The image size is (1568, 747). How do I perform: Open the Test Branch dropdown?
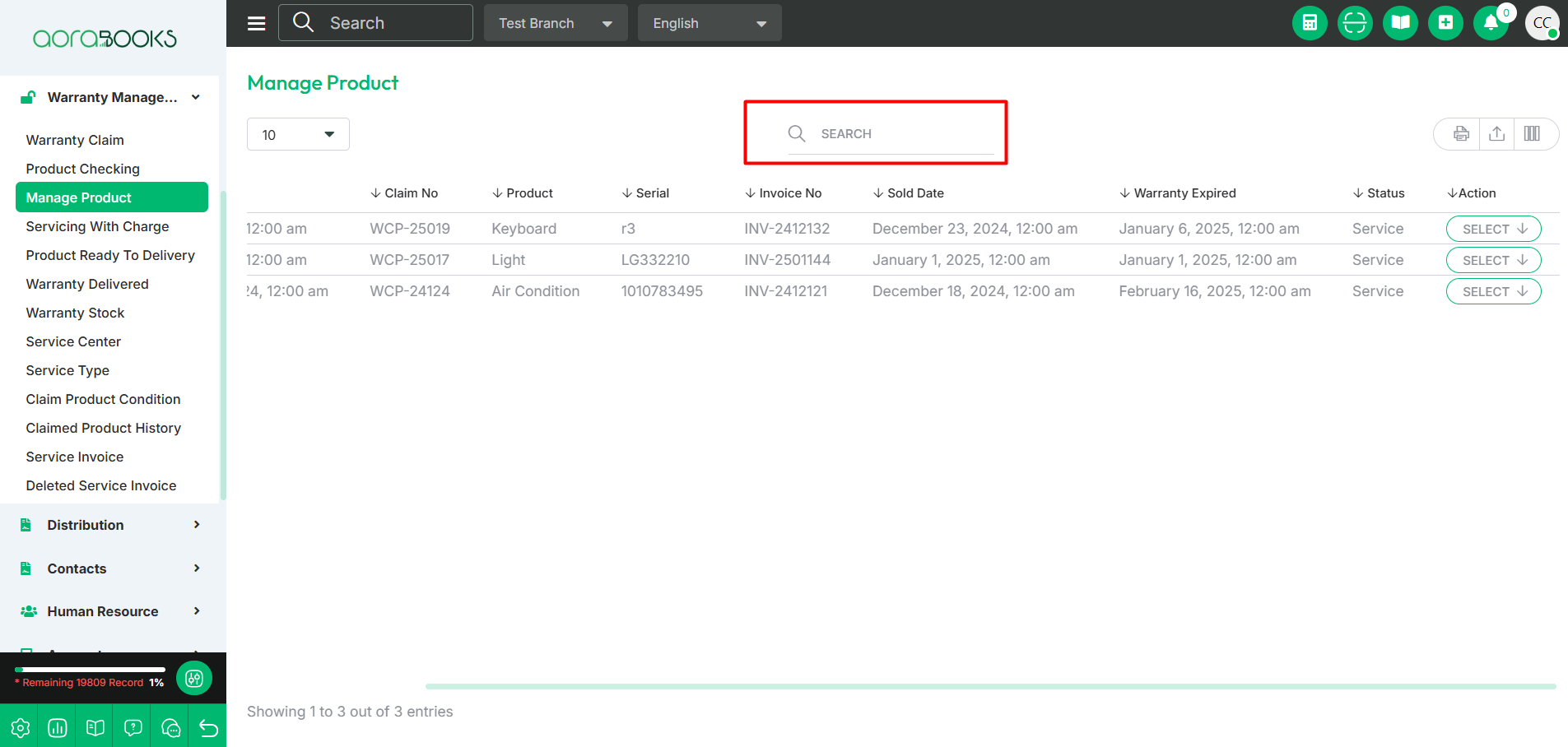click(x=556, y=23)
